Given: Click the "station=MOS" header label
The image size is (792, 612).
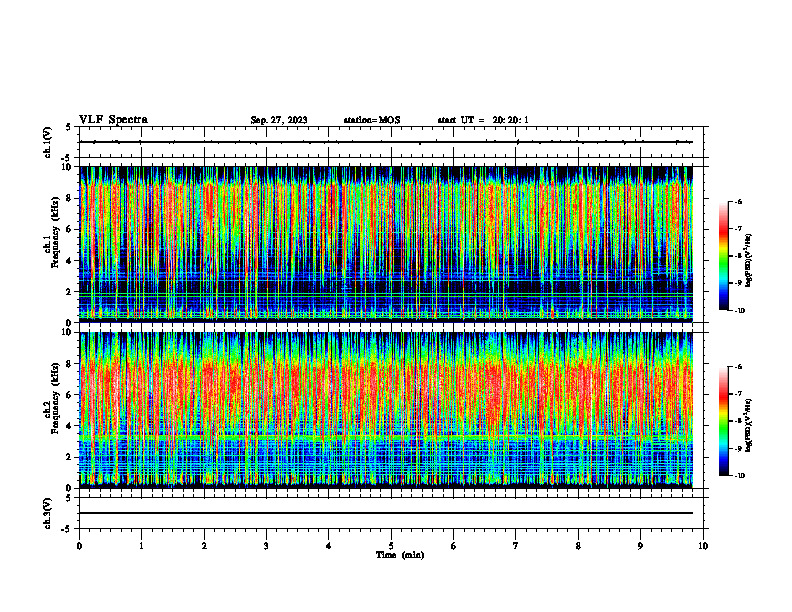Looking at the screenshot, I should 372,120.
